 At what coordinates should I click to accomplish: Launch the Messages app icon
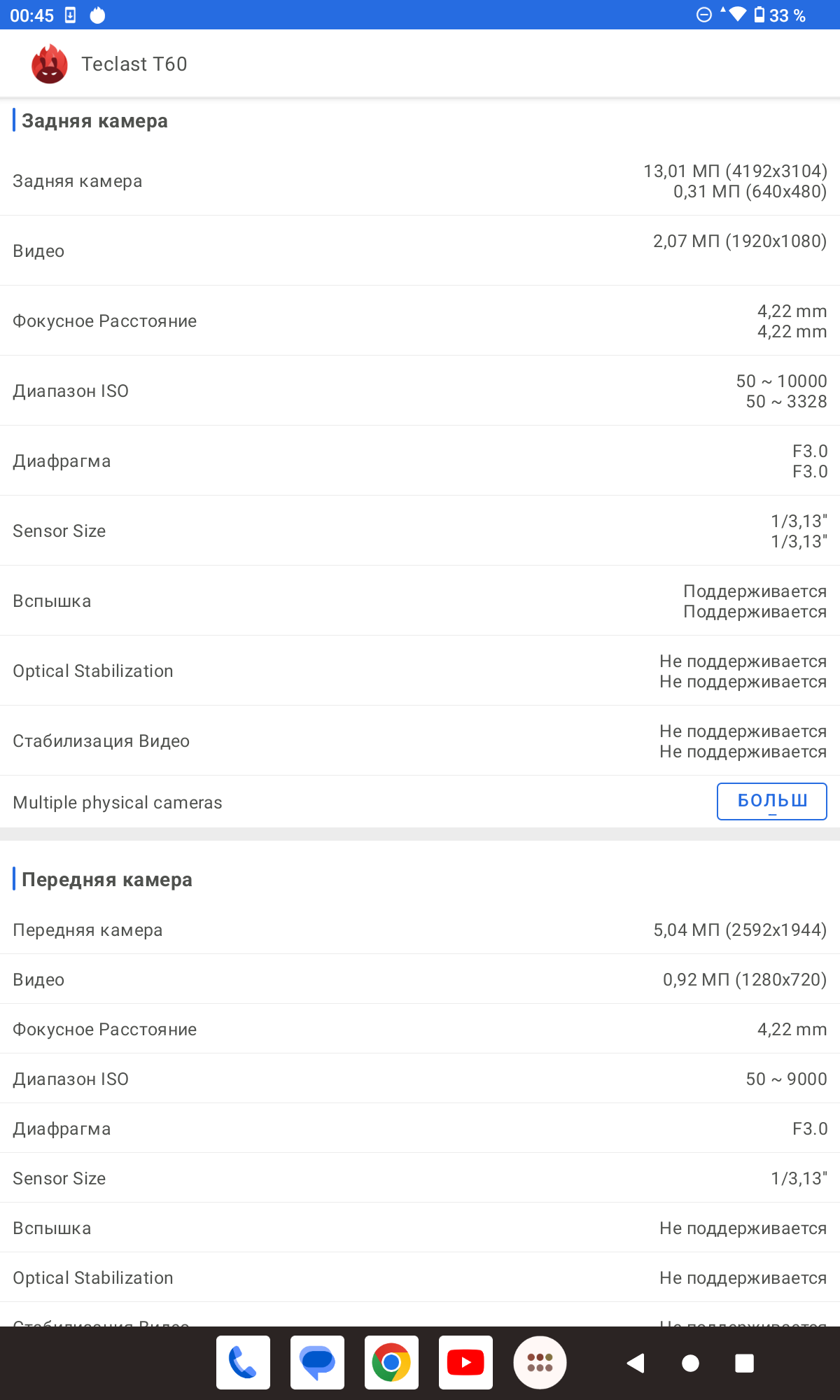tap(317, 1362)
